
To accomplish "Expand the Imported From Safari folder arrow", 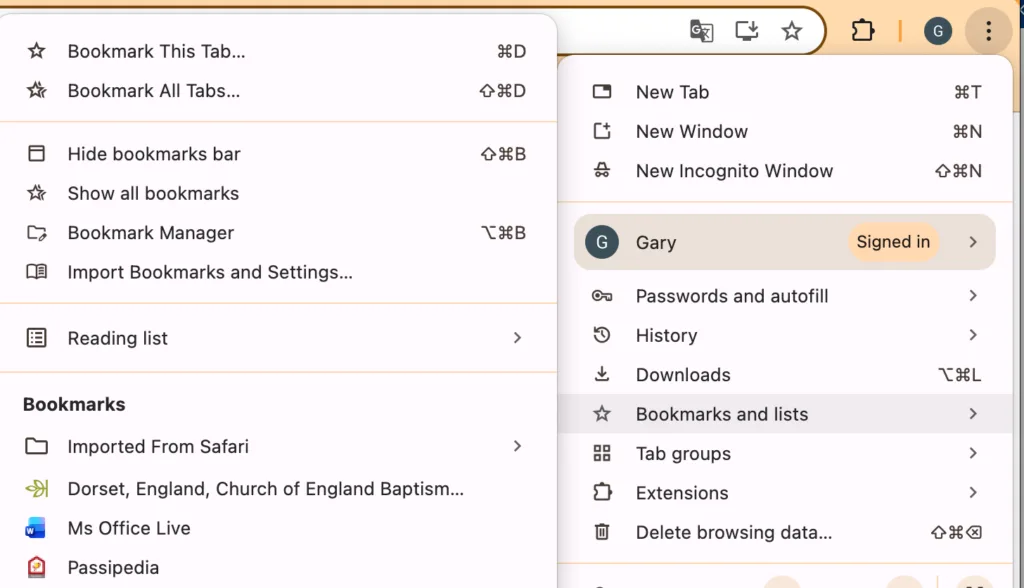I will (517, 446).
